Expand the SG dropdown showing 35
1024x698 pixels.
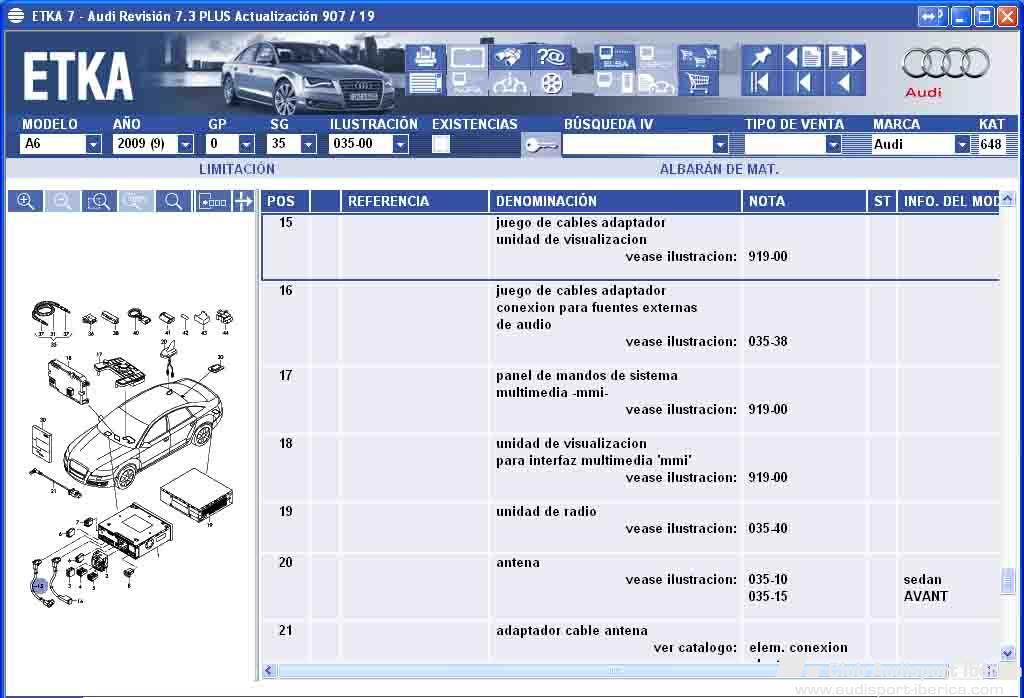308,144
